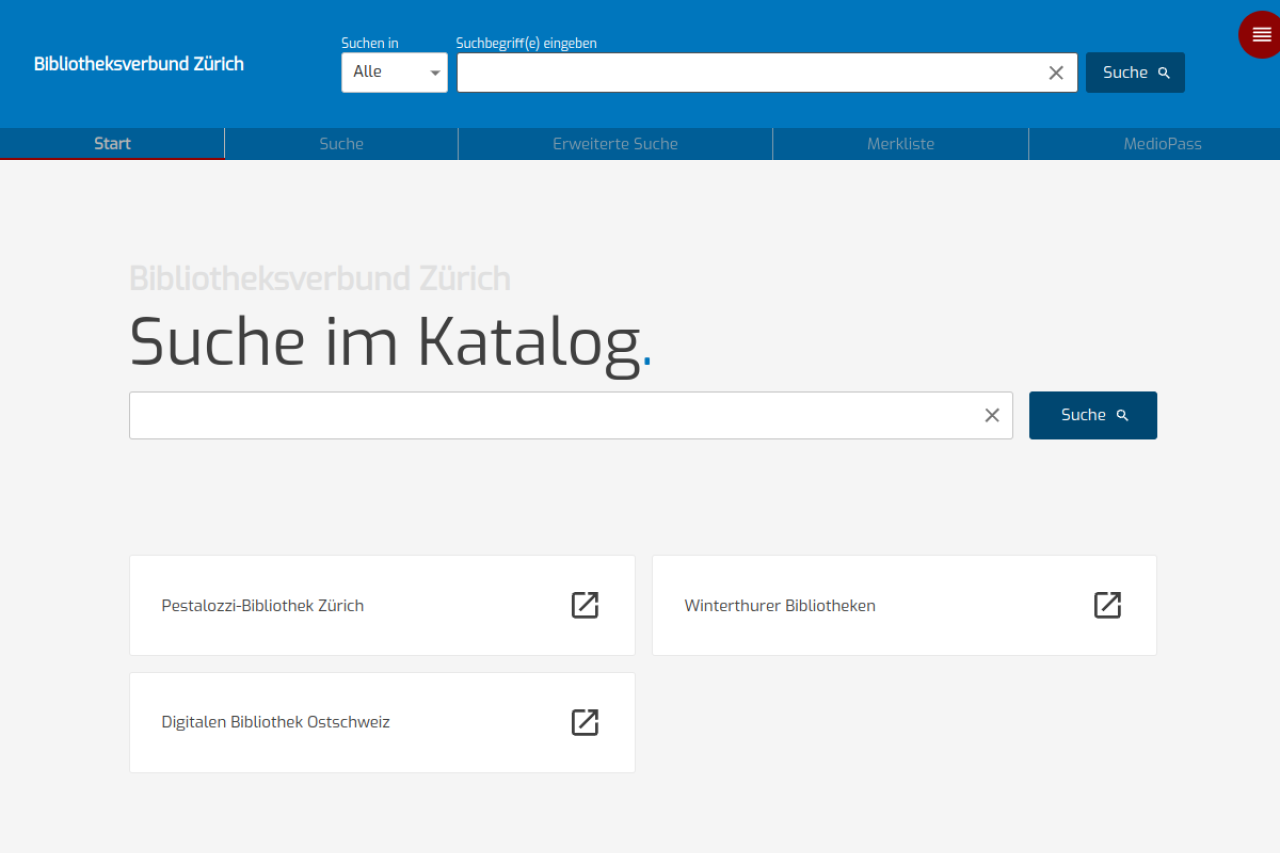Screen dimensions: 1280x853
Task: Click magnifier icon in main Suche button
Action: (1122, 415)
